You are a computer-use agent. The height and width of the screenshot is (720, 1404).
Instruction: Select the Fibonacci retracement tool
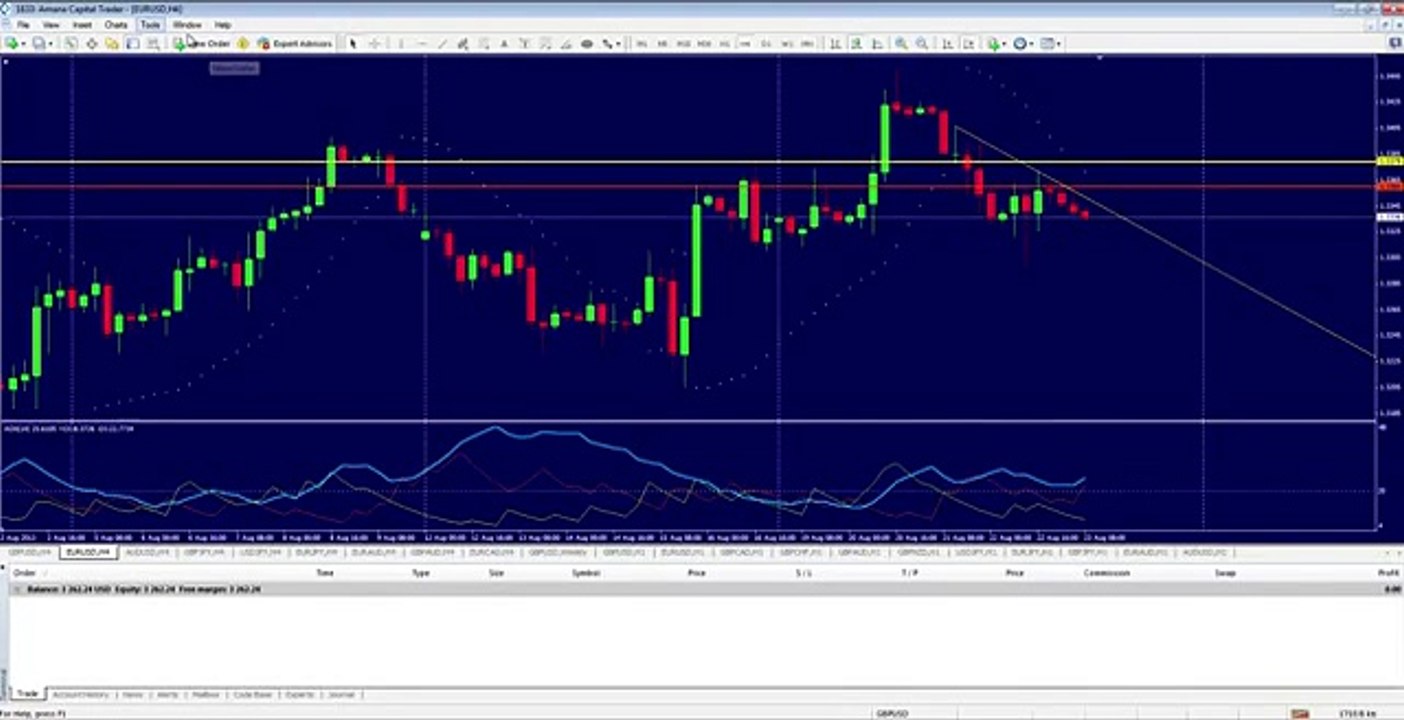(483, 43)
